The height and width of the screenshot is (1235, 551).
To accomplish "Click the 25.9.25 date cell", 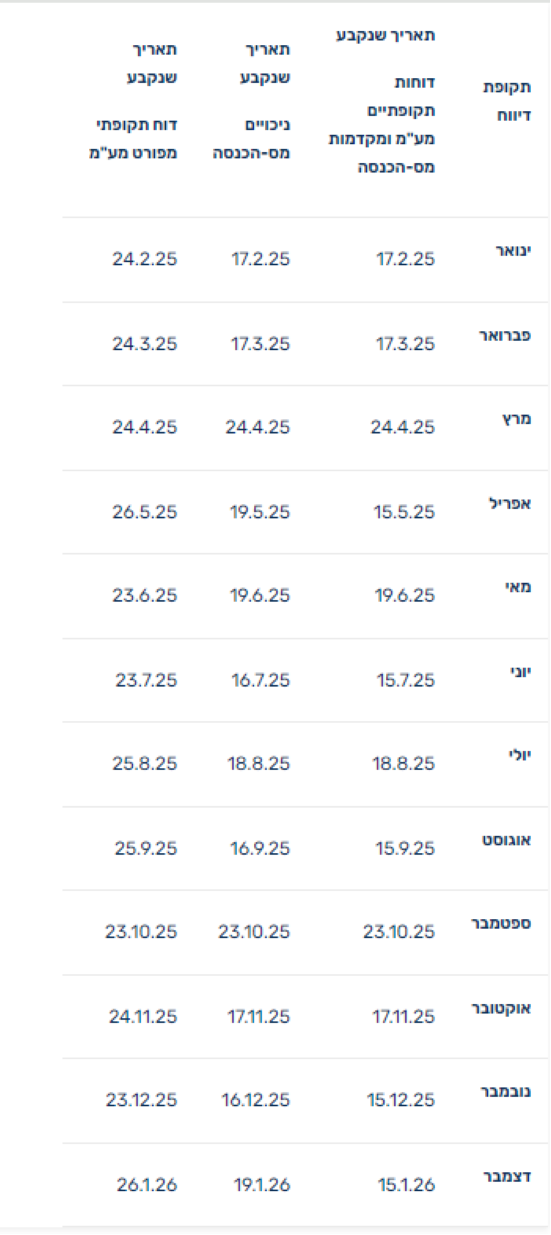I will (x=146, y=849).
